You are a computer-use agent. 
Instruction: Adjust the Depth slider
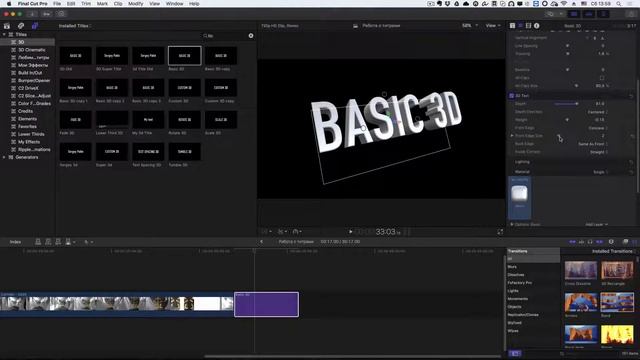point(567,104)
